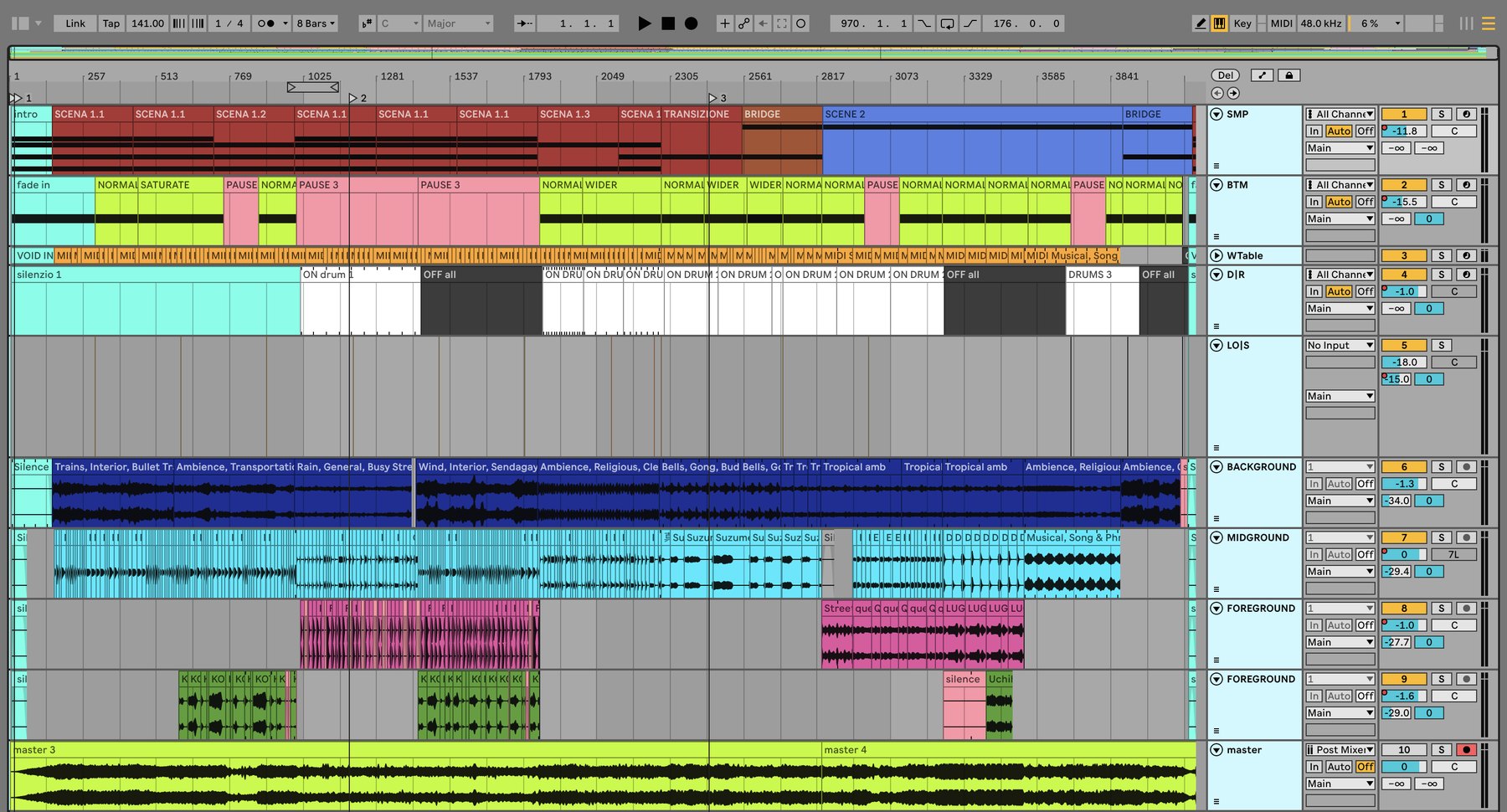Click the Session Record circle icon

pos(801,23)
